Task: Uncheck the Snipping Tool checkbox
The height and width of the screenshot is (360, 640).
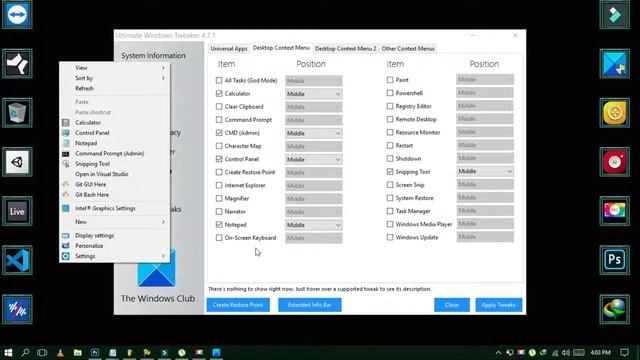Action: [390, 172]
